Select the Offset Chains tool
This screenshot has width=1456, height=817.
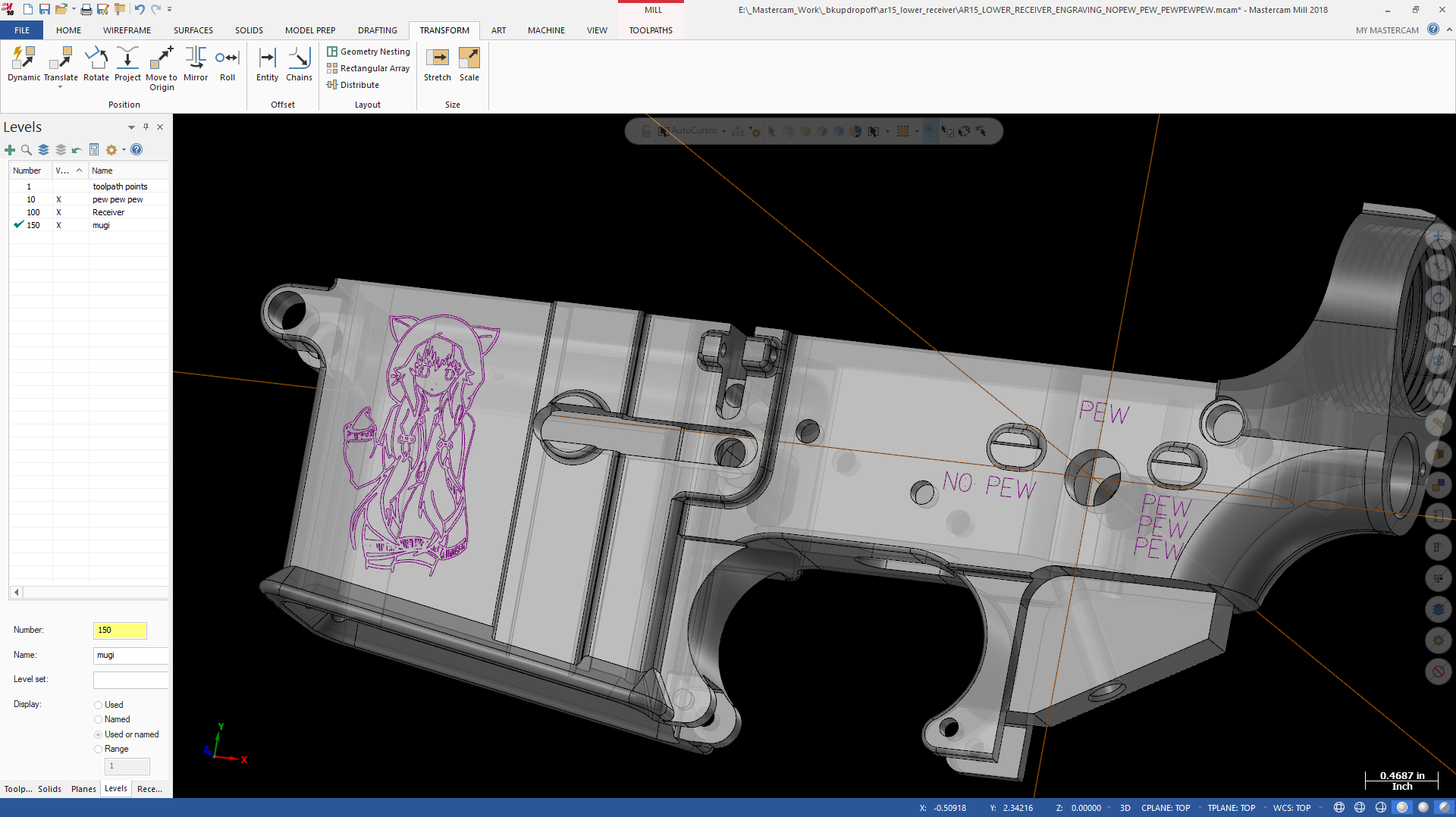pyautogui.click(x=299, y=64)
